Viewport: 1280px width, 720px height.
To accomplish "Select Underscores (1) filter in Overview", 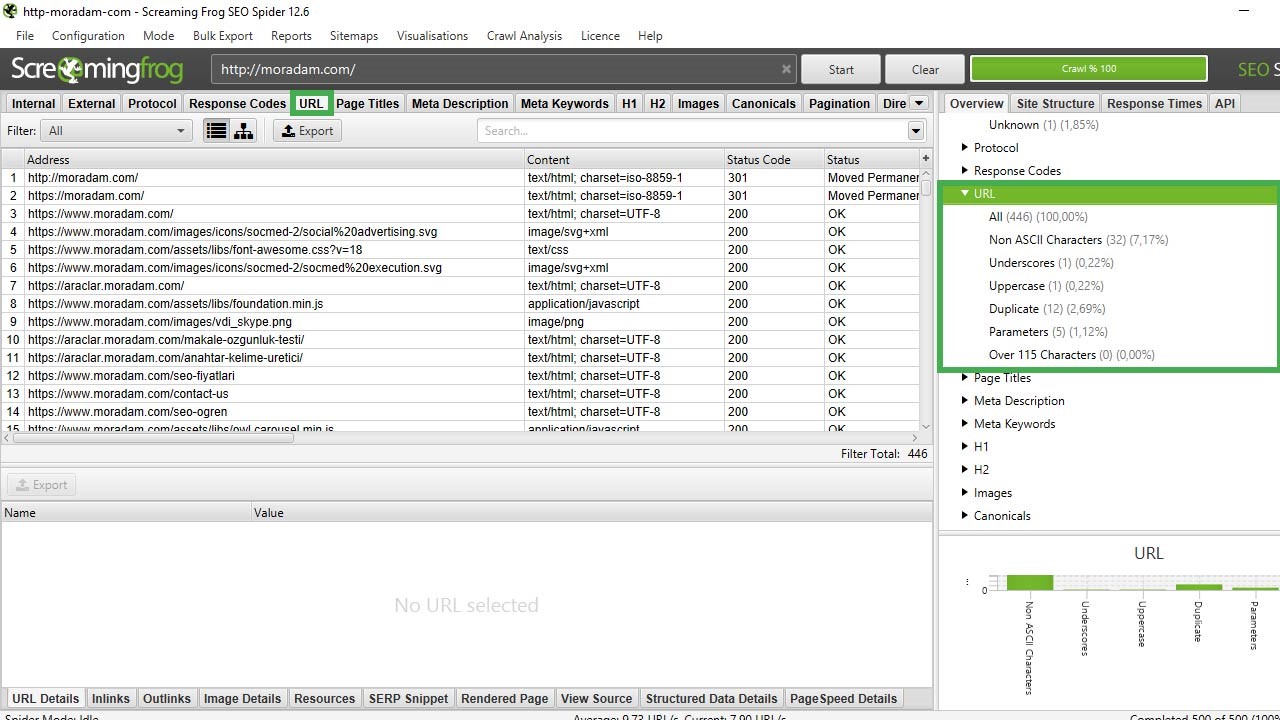I will pyautogui.click(x=1051, y=262).
